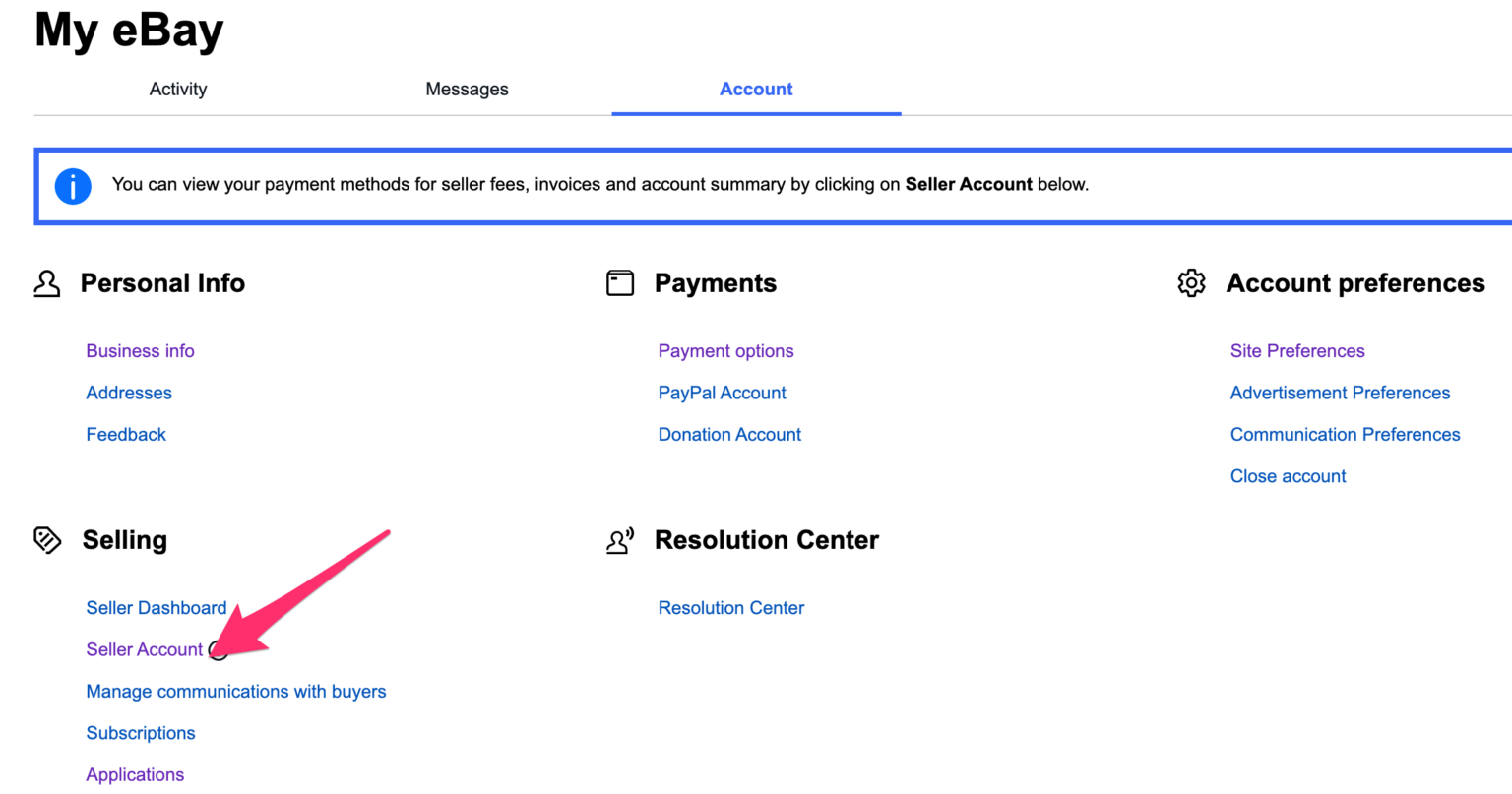Select the Account tab

tap(755, 89)
